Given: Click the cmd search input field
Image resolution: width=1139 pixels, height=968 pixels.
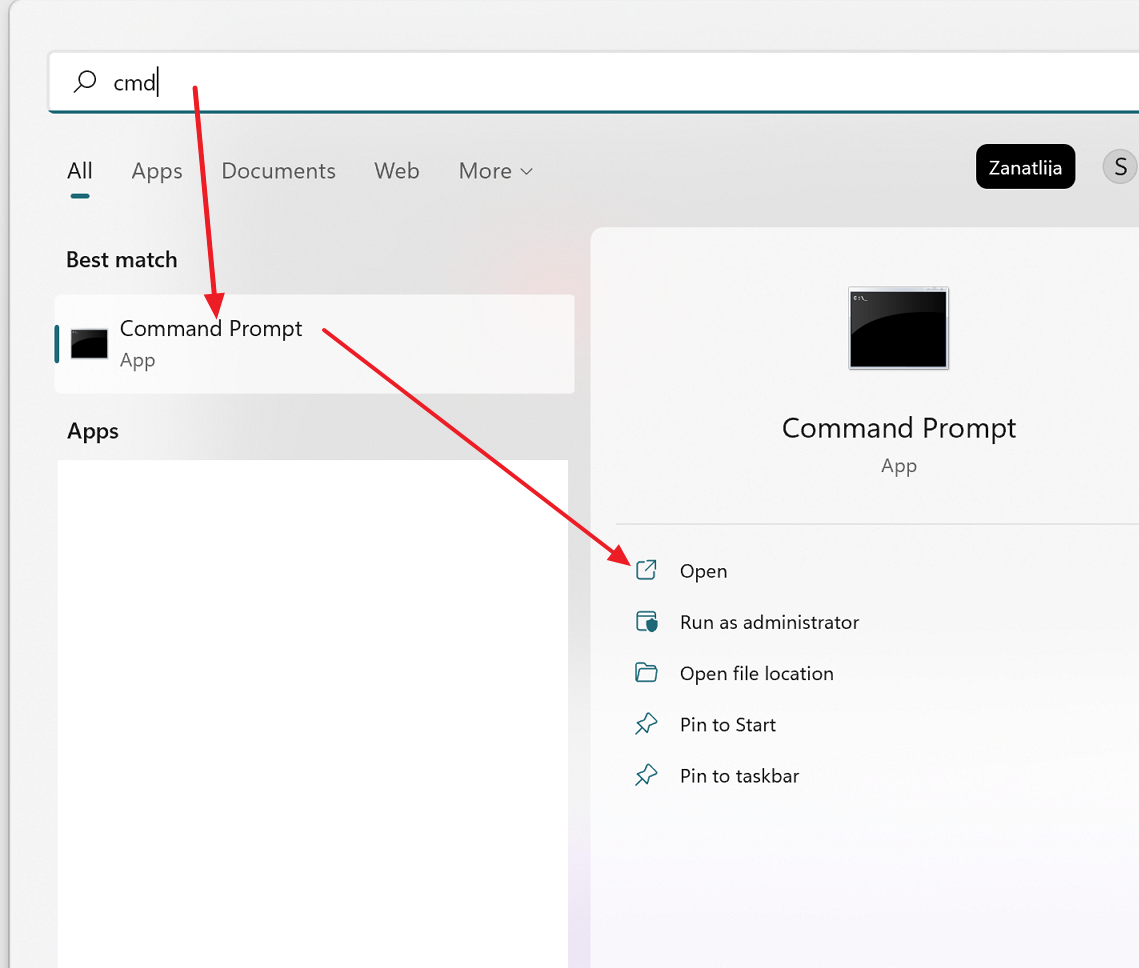Looking at the screenshot, I should [593, 82].
